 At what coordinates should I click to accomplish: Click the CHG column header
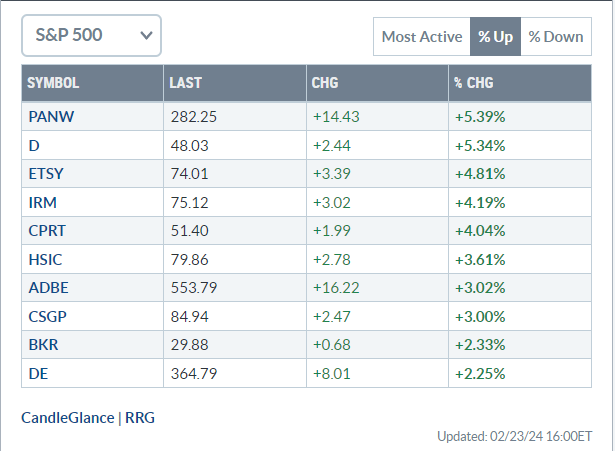pyautogui.click(x=326, y=83)
